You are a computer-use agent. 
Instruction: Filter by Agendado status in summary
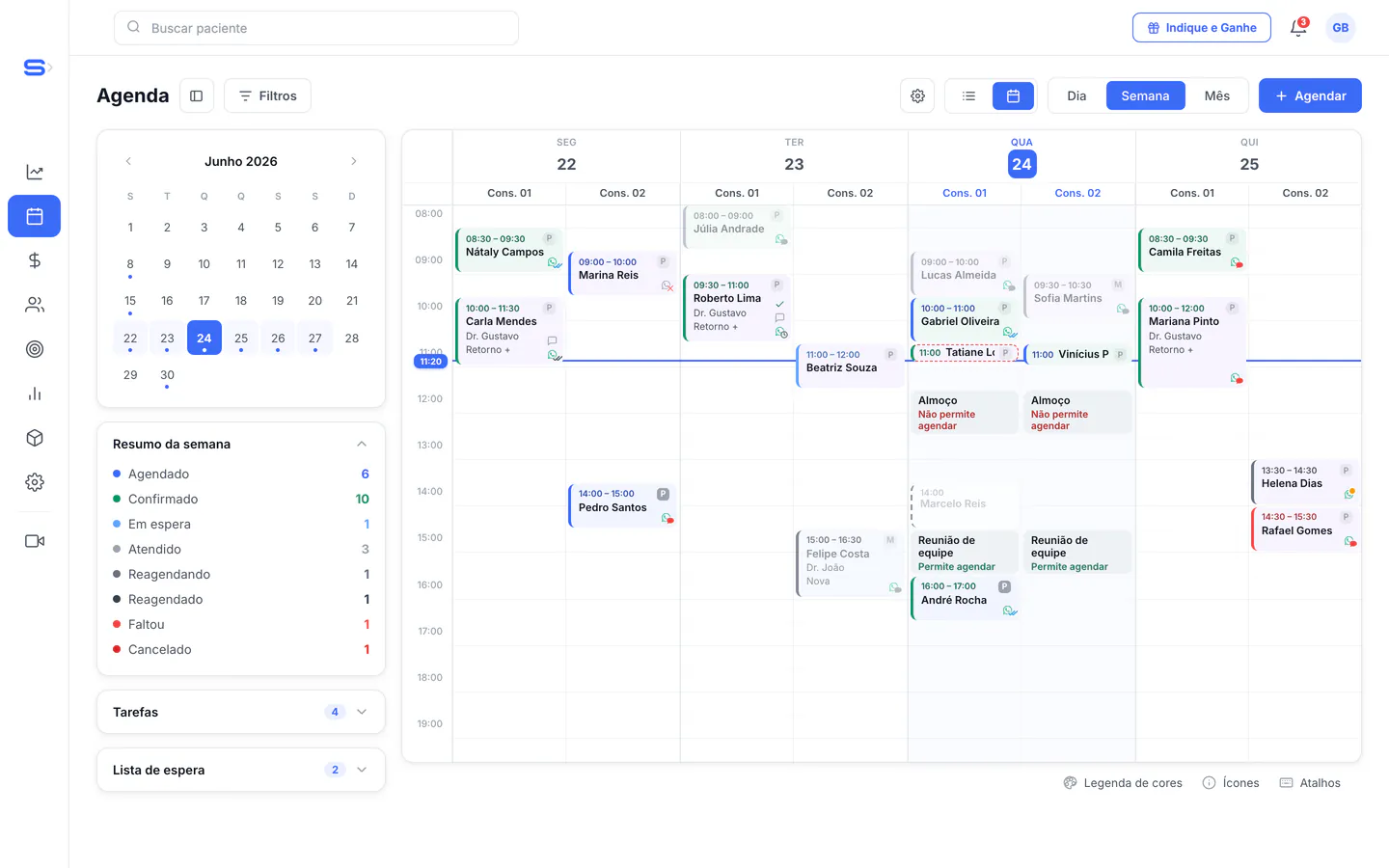[x=241, y=474]
